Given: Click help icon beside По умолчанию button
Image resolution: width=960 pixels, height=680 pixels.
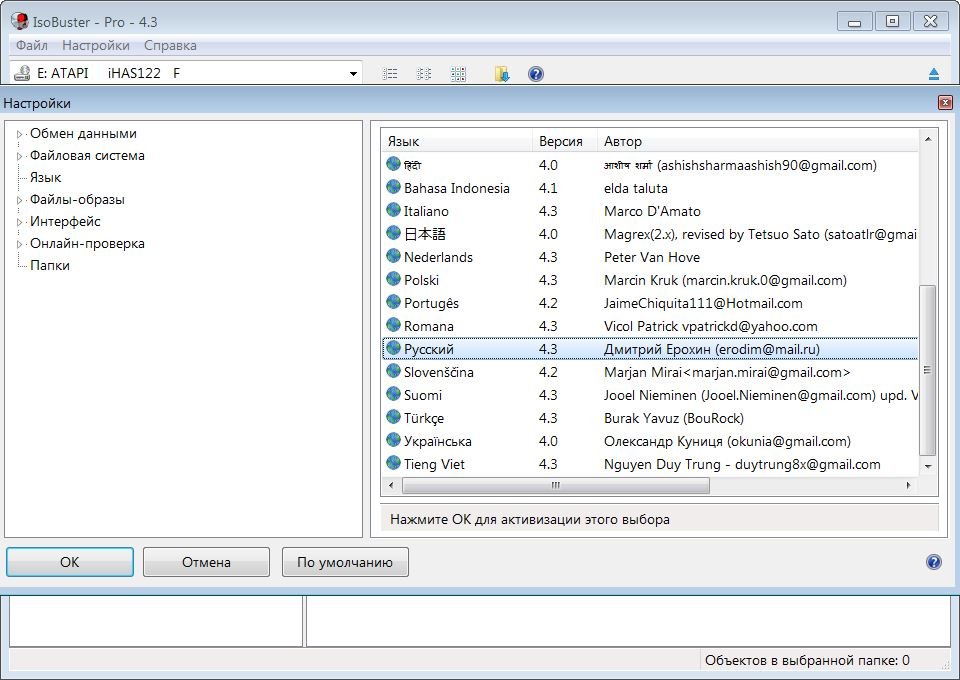Looking at the screenshot, I should (x=934, y=562).
